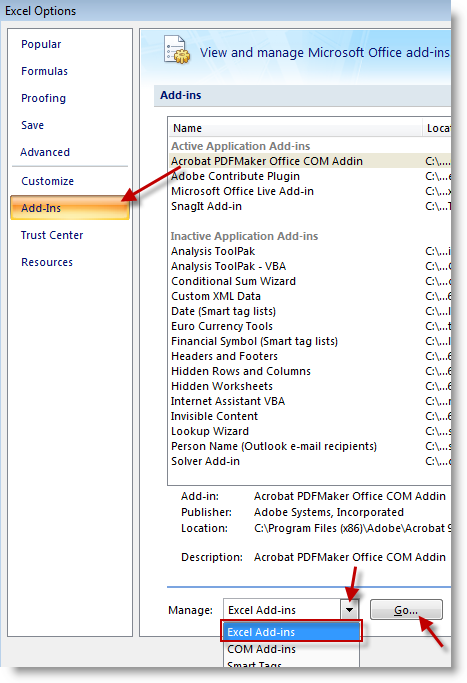
Task: Open the Formulas options category
Action: [44, 71]
